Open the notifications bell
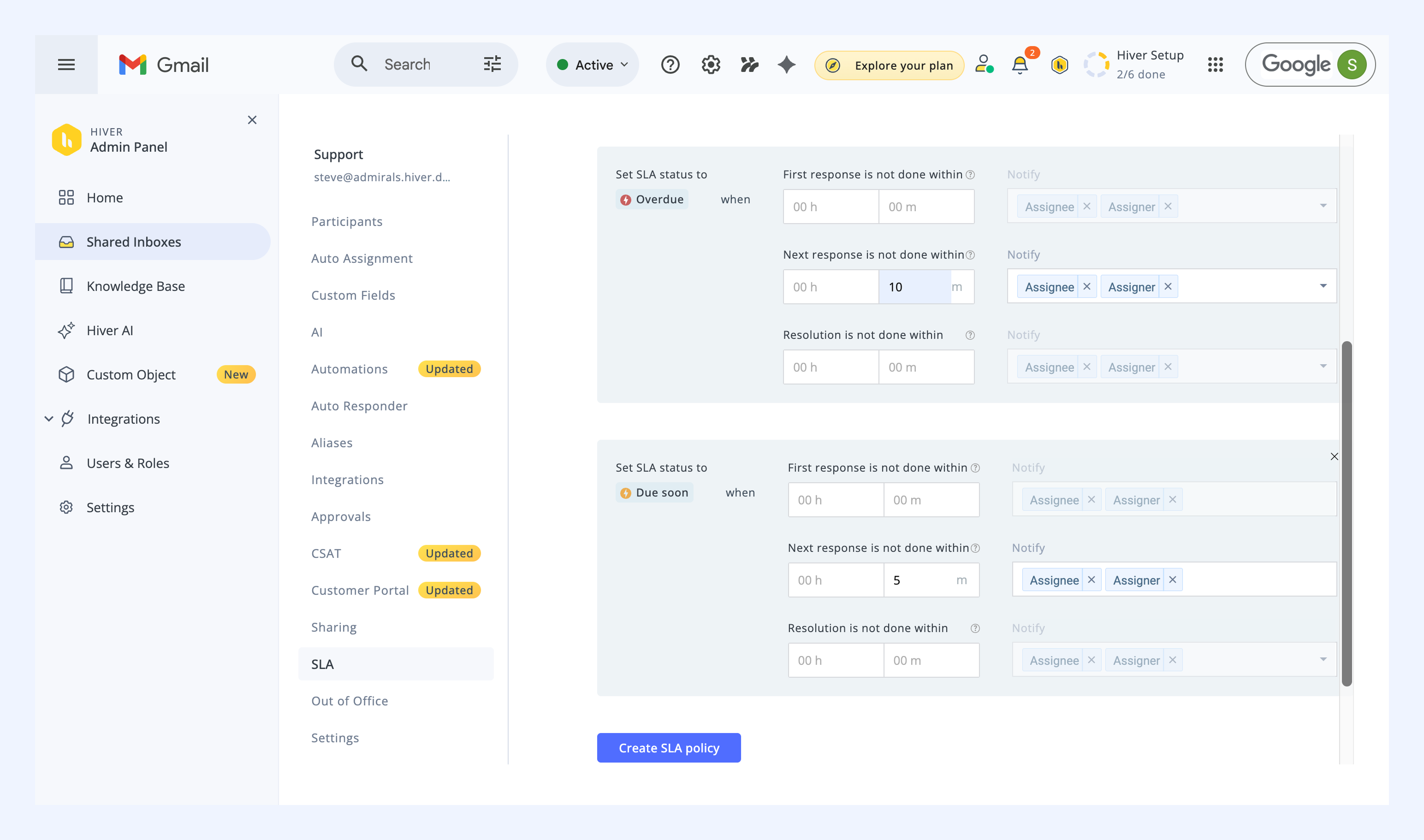1424x840 pixels. click(x=1020, y=65)
